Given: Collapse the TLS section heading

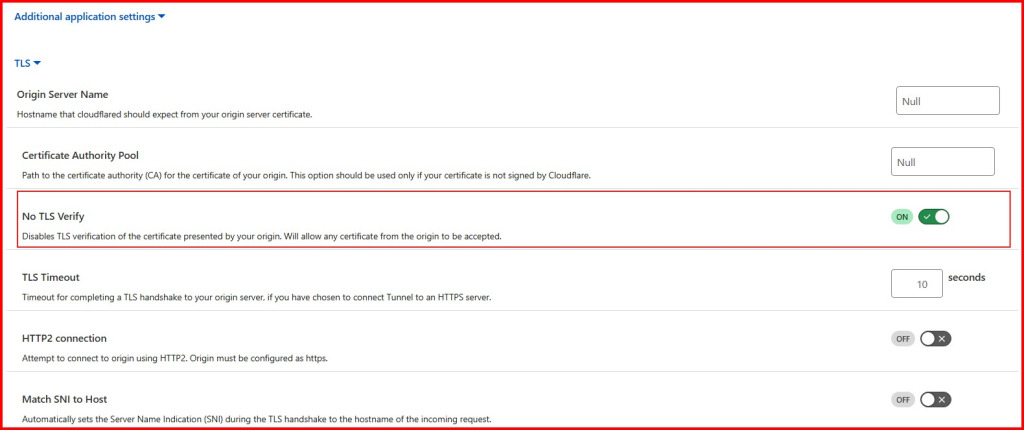Looking at the screenshot, I should pos(22,63).
